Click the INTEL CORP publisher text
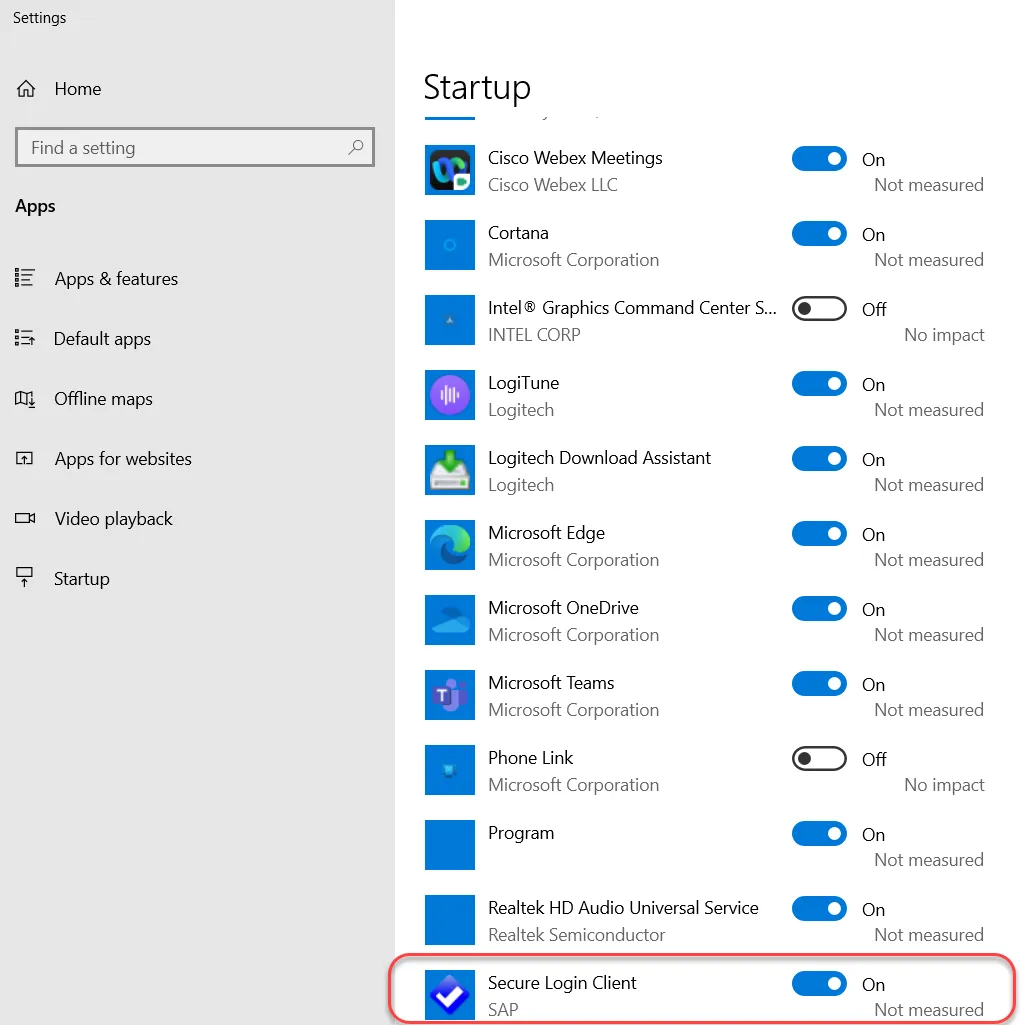 (534, 334)
